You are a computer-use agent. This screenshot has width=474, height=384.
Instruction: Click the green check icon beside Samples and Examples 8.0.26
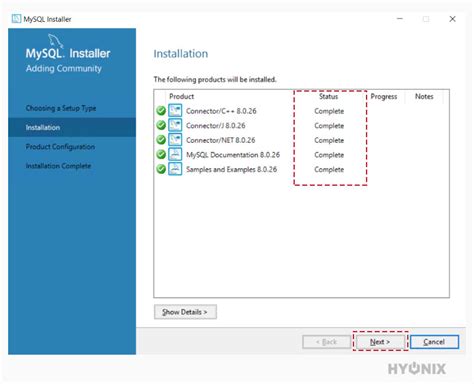pyautogui.click(x=161, y=169)
